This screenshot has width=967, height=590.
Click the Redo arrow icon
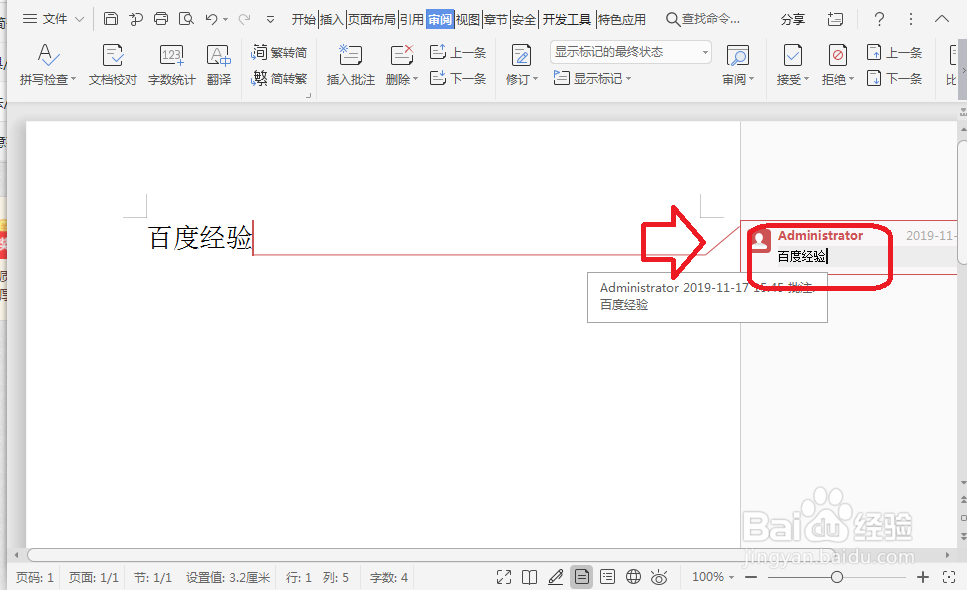tap(245, 19)
